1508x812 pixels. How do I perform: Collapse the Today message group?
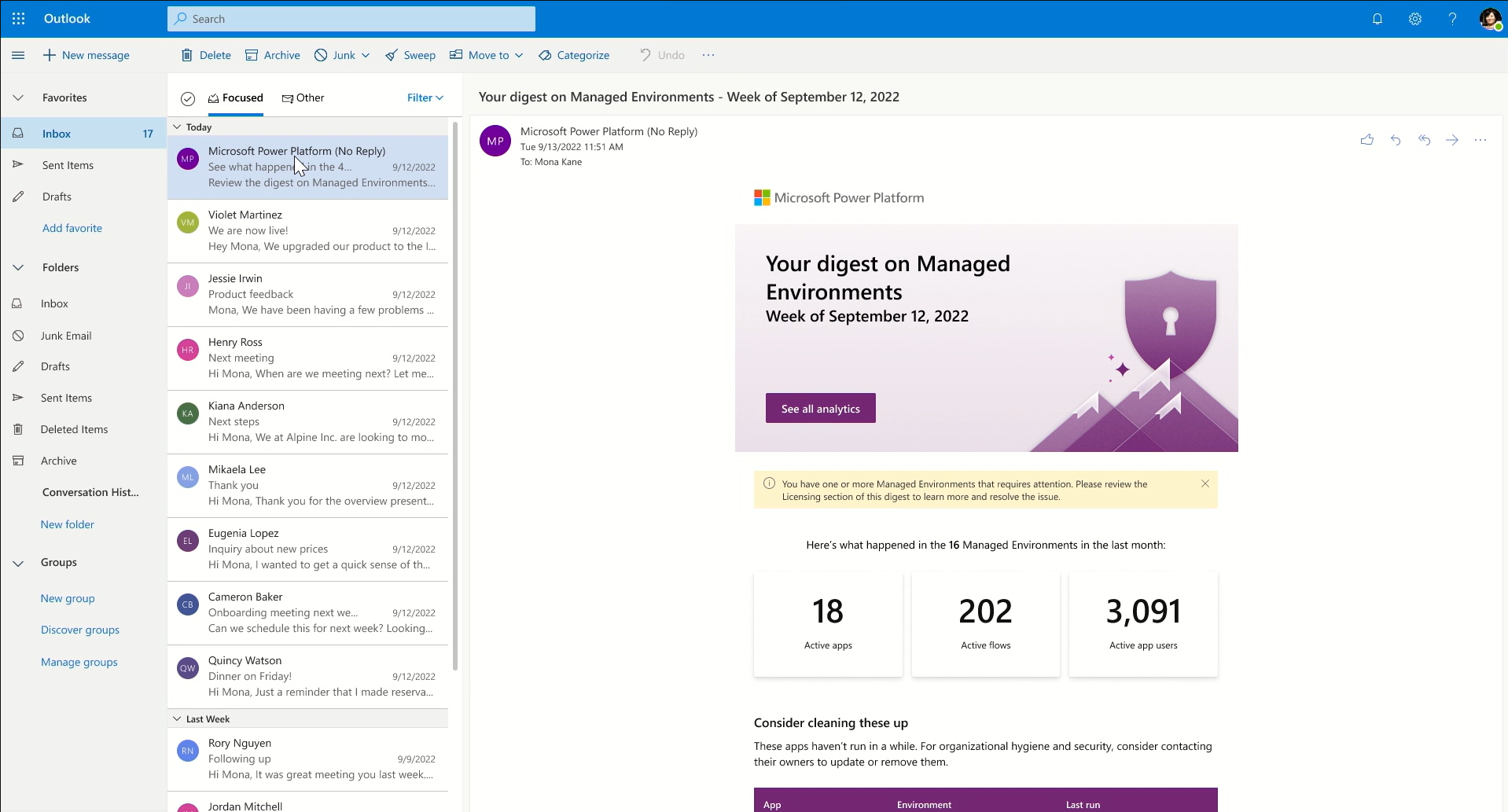177,127
